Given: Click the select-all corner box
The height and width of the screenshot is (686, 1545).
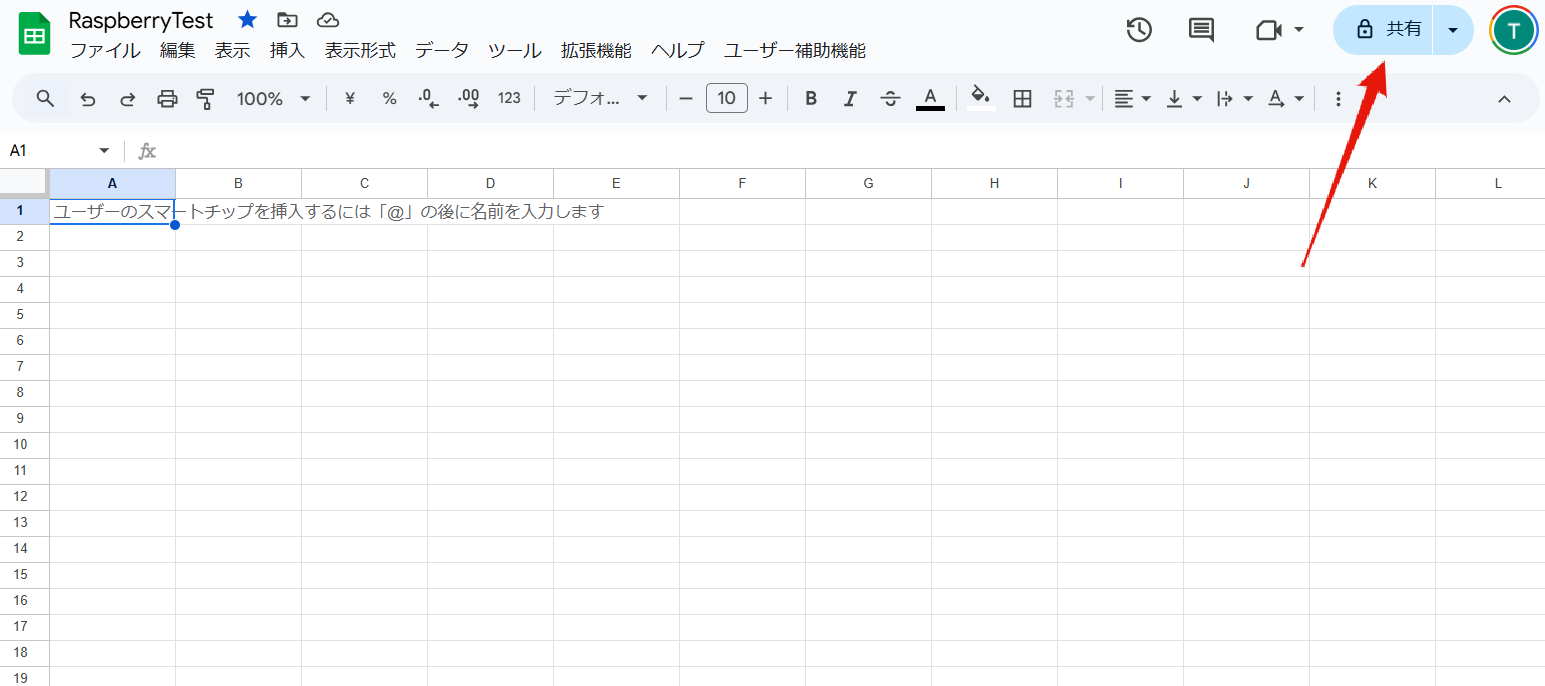Looking at the screenshot, I should pyautogui.click(x=24, y=183).
